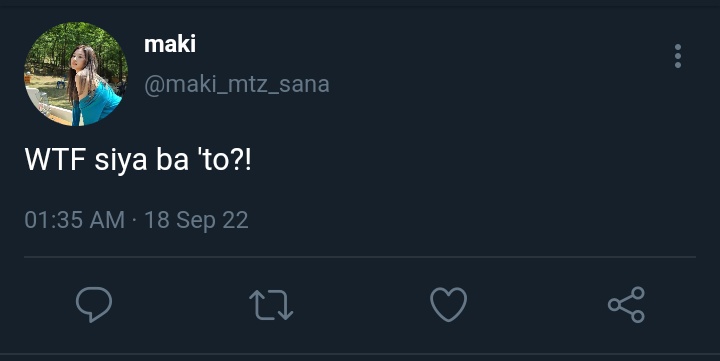Toggle the retweet arrows on the post

coord(271,305)
